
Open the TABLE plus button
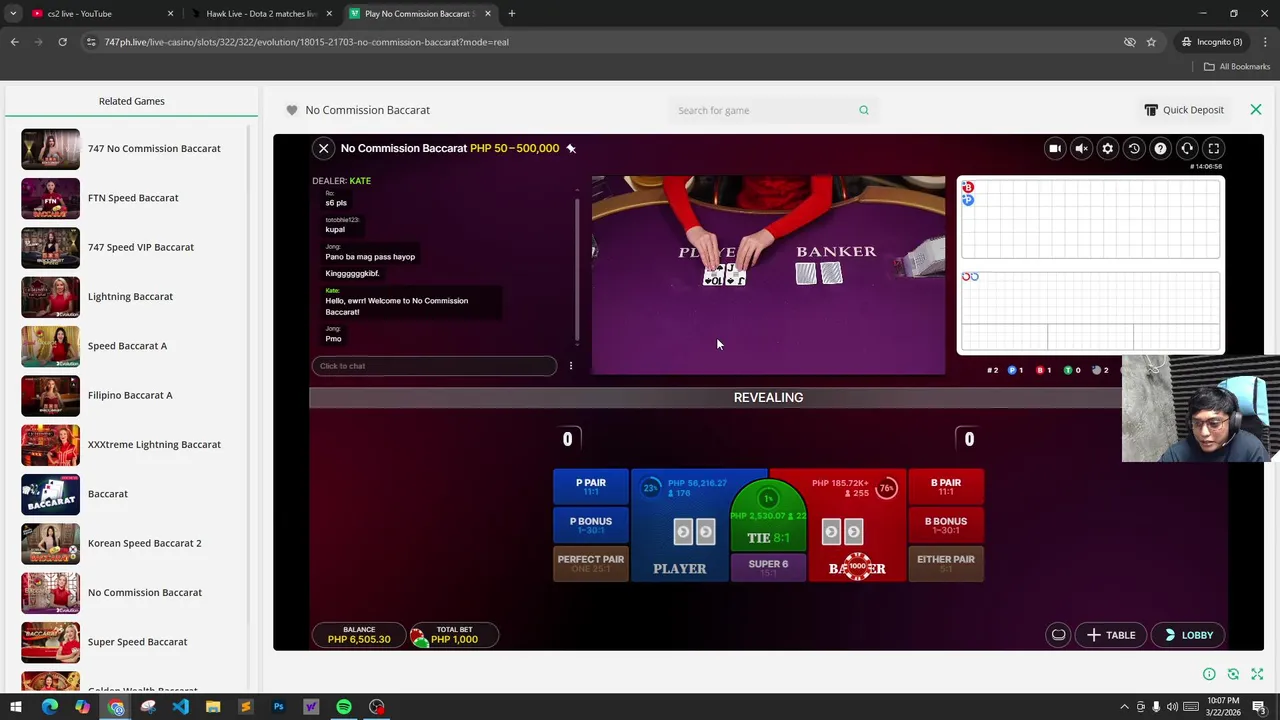(x=1111, y=635)
